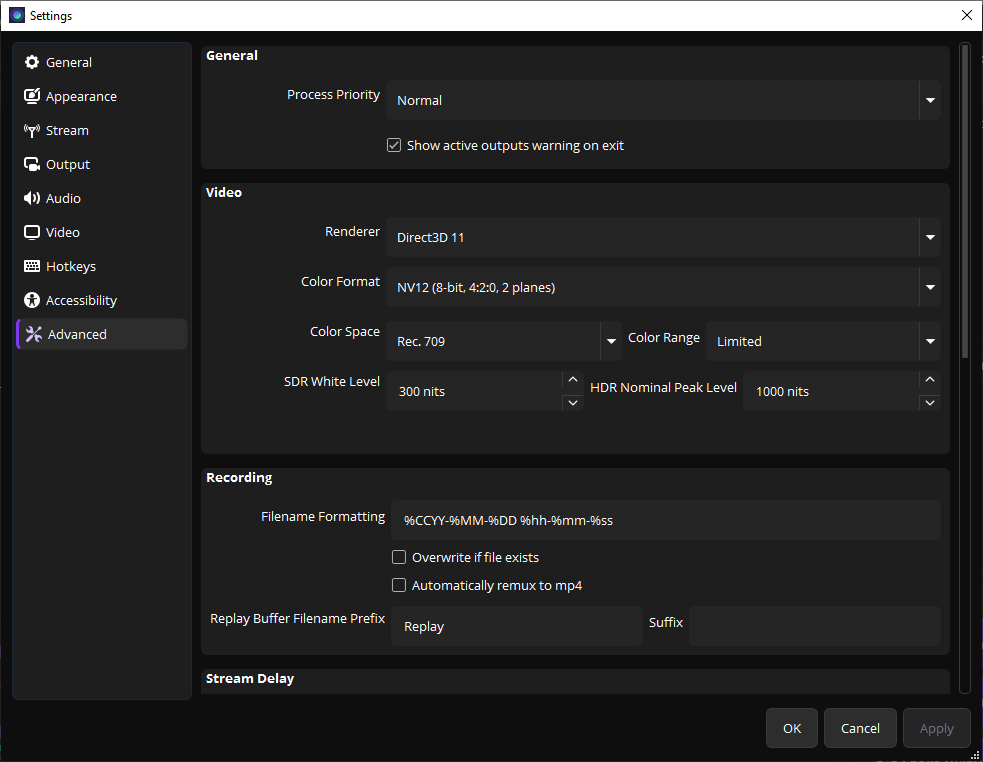Click the Stream Delay section heading

pos(250,679)
